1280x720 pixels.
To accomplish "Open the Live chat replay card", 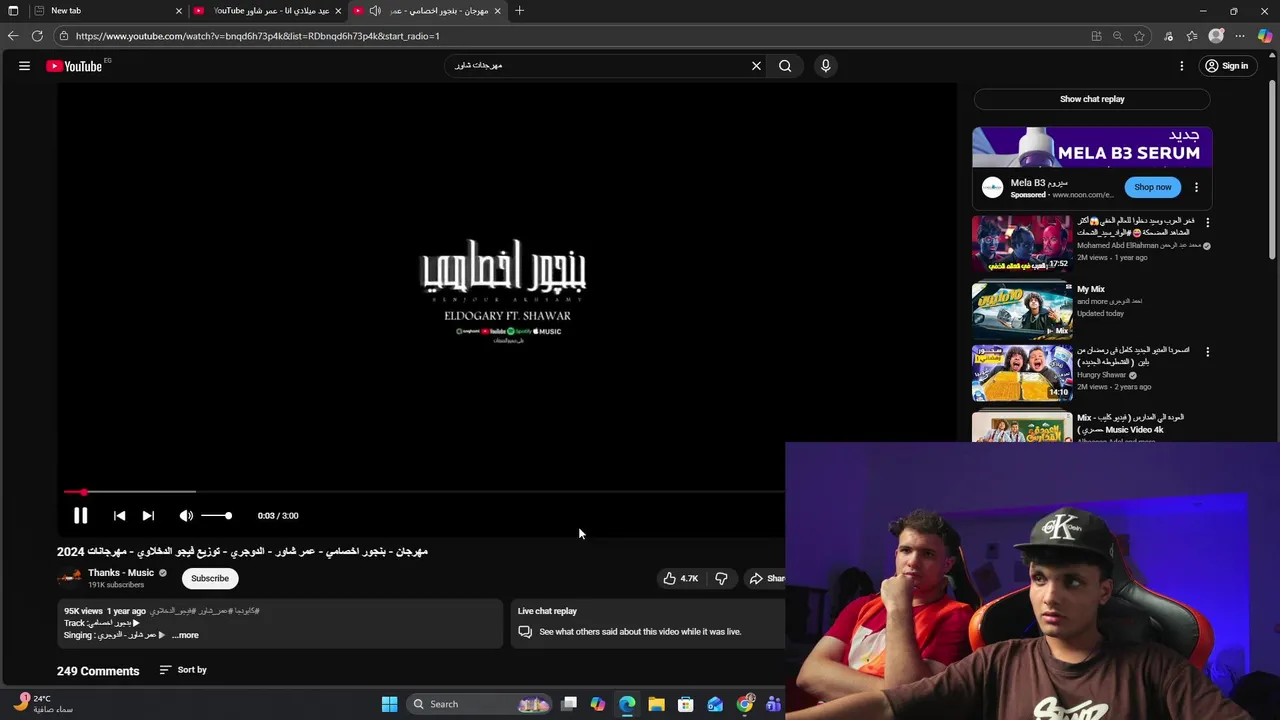I will tap(648, 622).
